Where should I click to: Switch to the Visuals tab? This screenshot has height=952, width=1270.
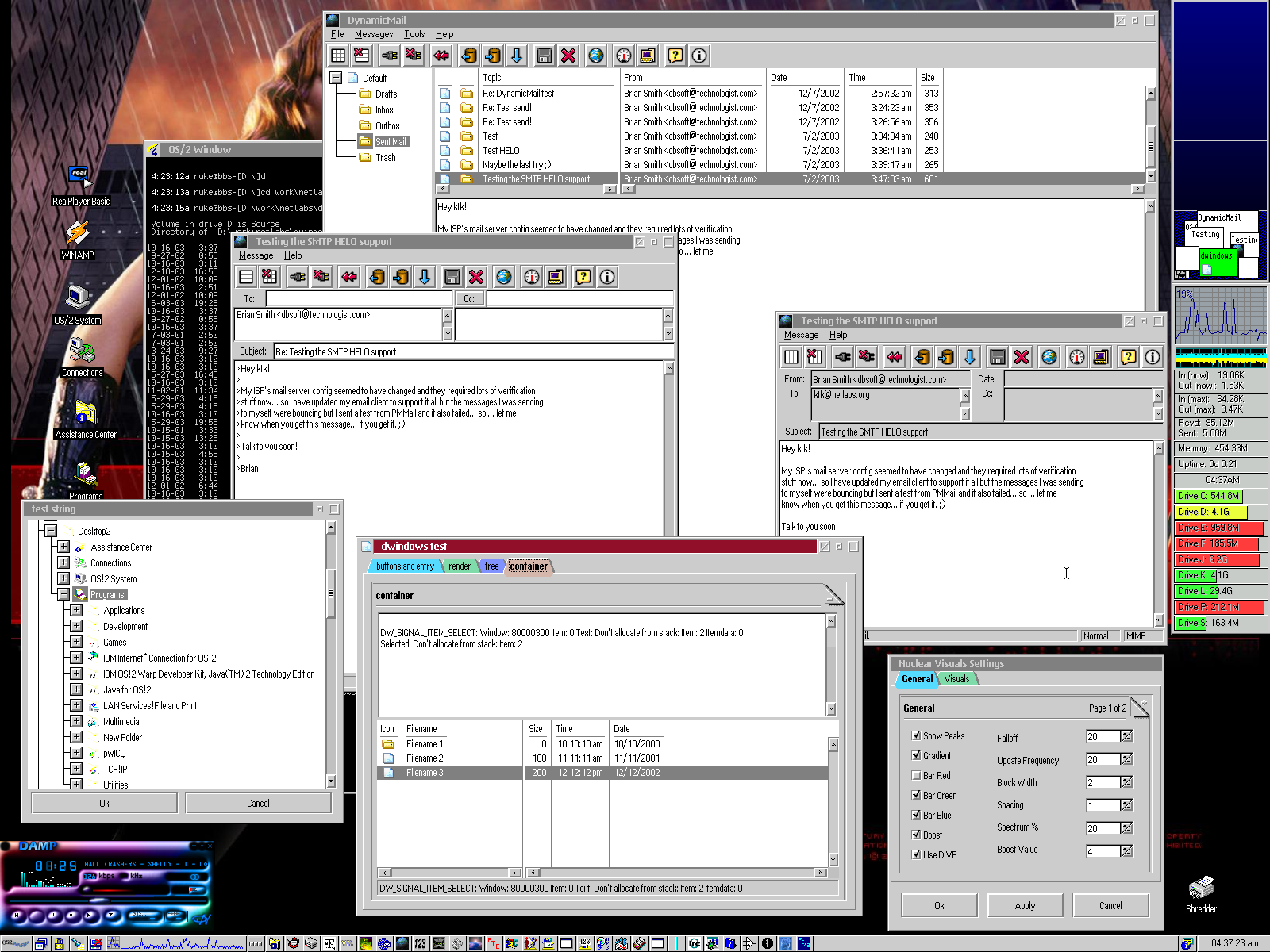click(957, 679)
